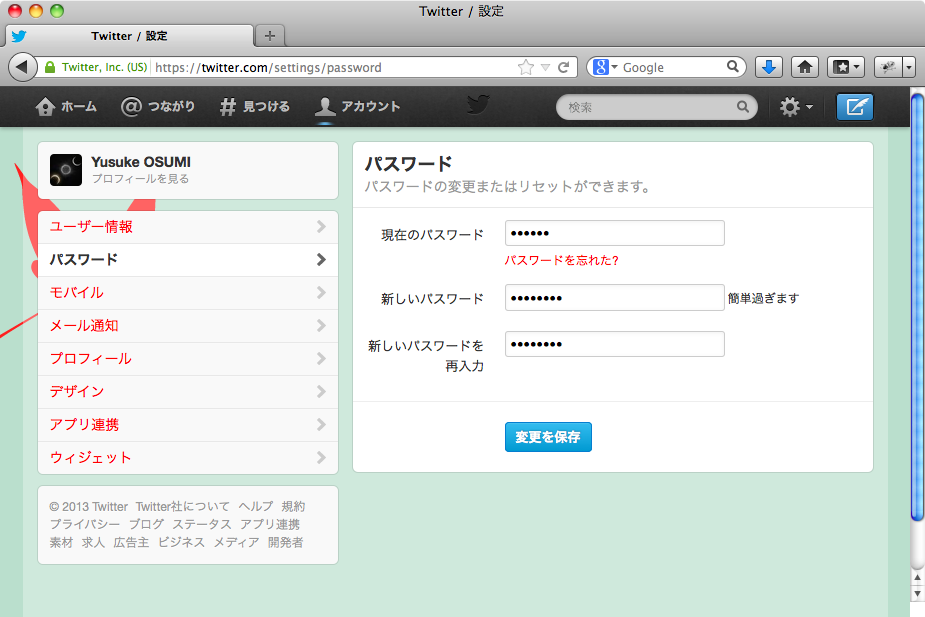925x617 pixels.
Task: Open URL history dropdown triangle in address bar
Action: pos(546,67)
